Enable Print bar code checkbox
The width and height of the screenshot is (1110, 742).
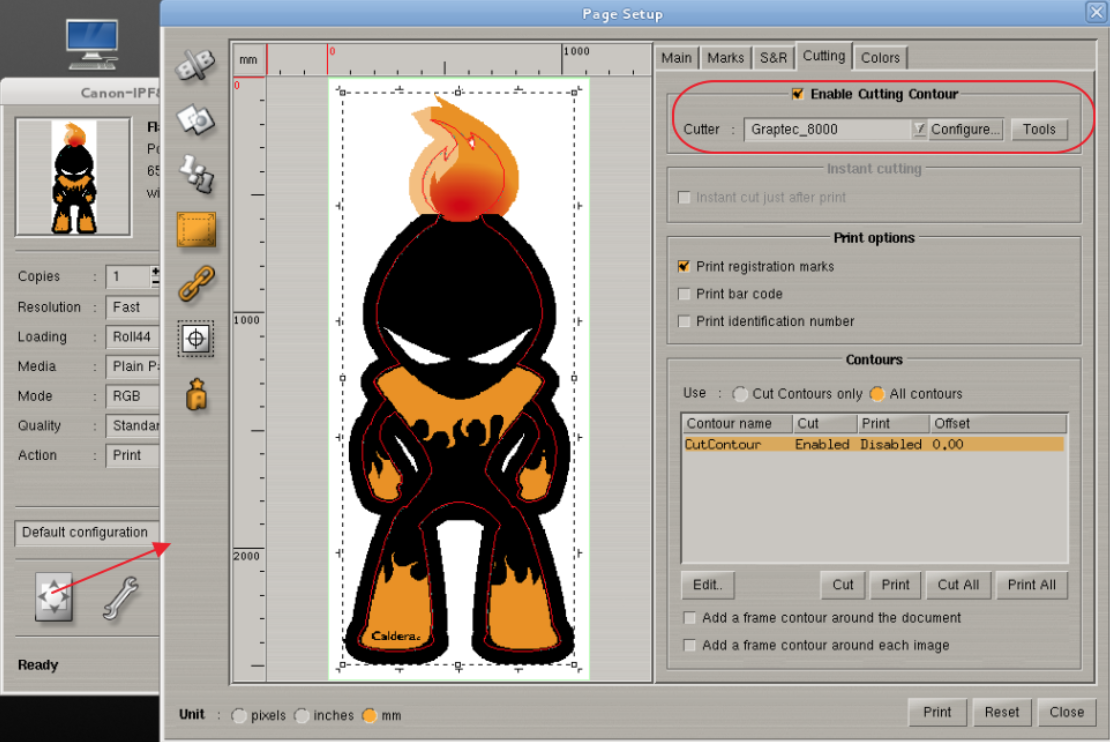click(x=684, y=294)
